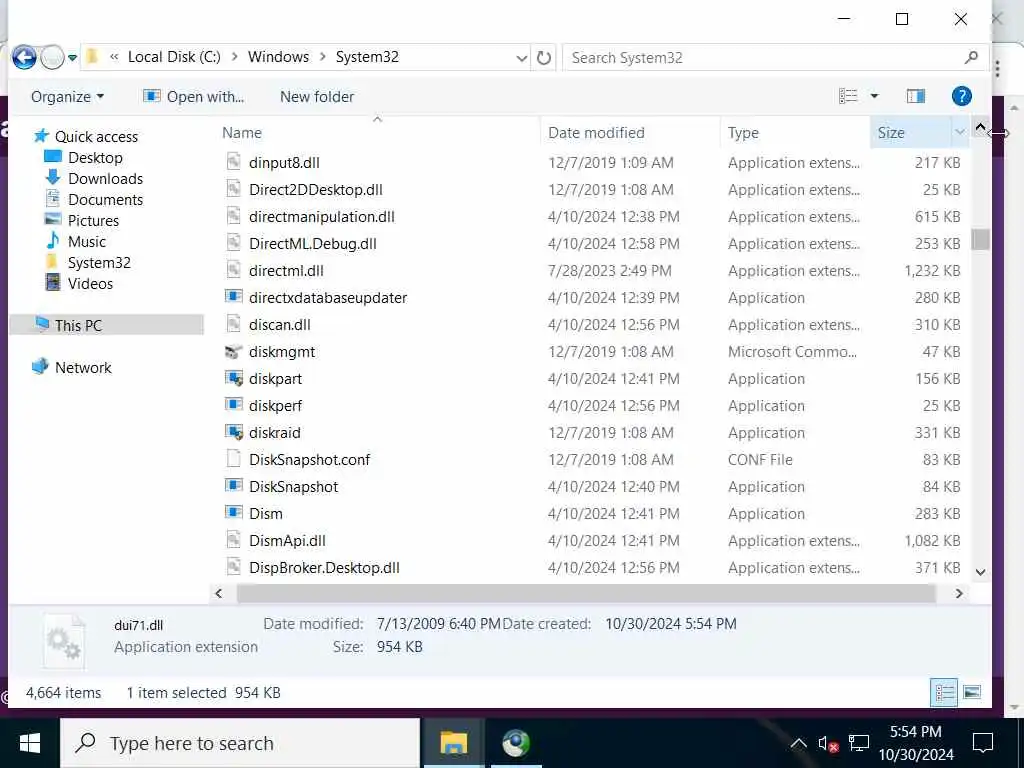1024x768 pixels.
Task: Focus the Search System32 field
Action: click(762, 57)
